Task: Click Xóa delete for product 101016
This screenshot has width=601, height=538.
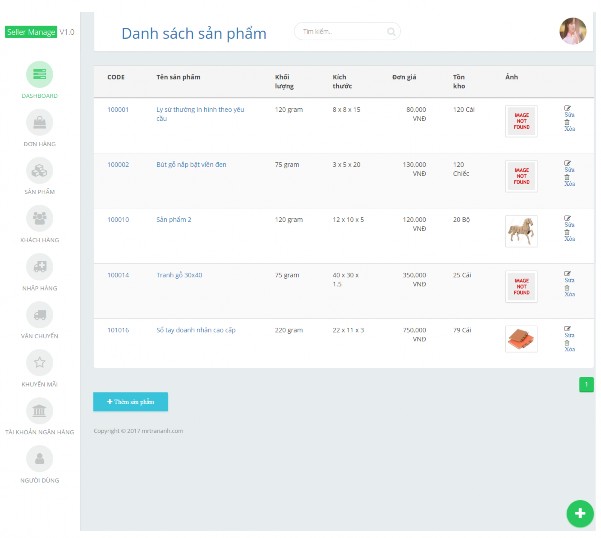Action: coord(569,347)
